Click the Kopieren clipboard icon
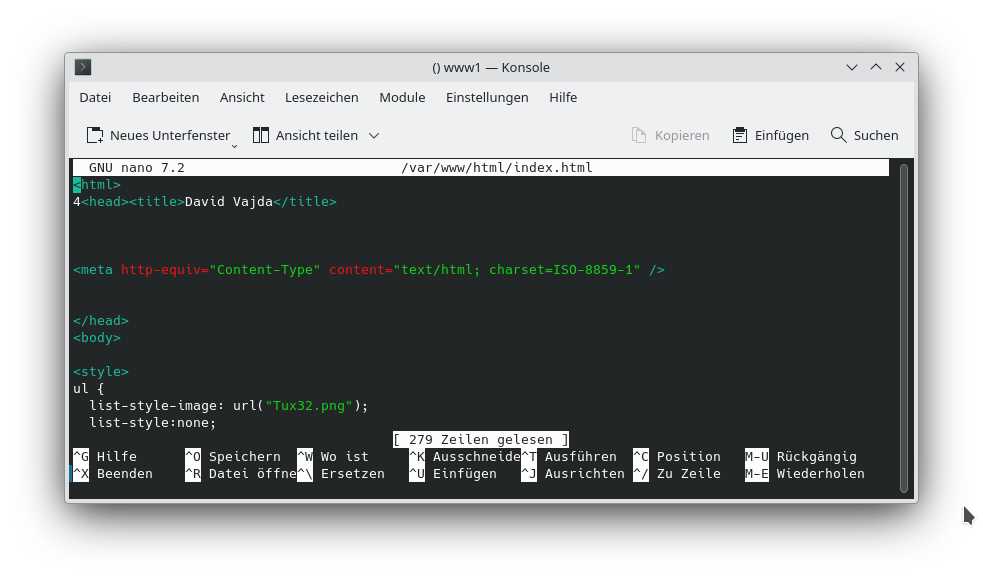Screen dimensions: 983x580 point(637,134)
